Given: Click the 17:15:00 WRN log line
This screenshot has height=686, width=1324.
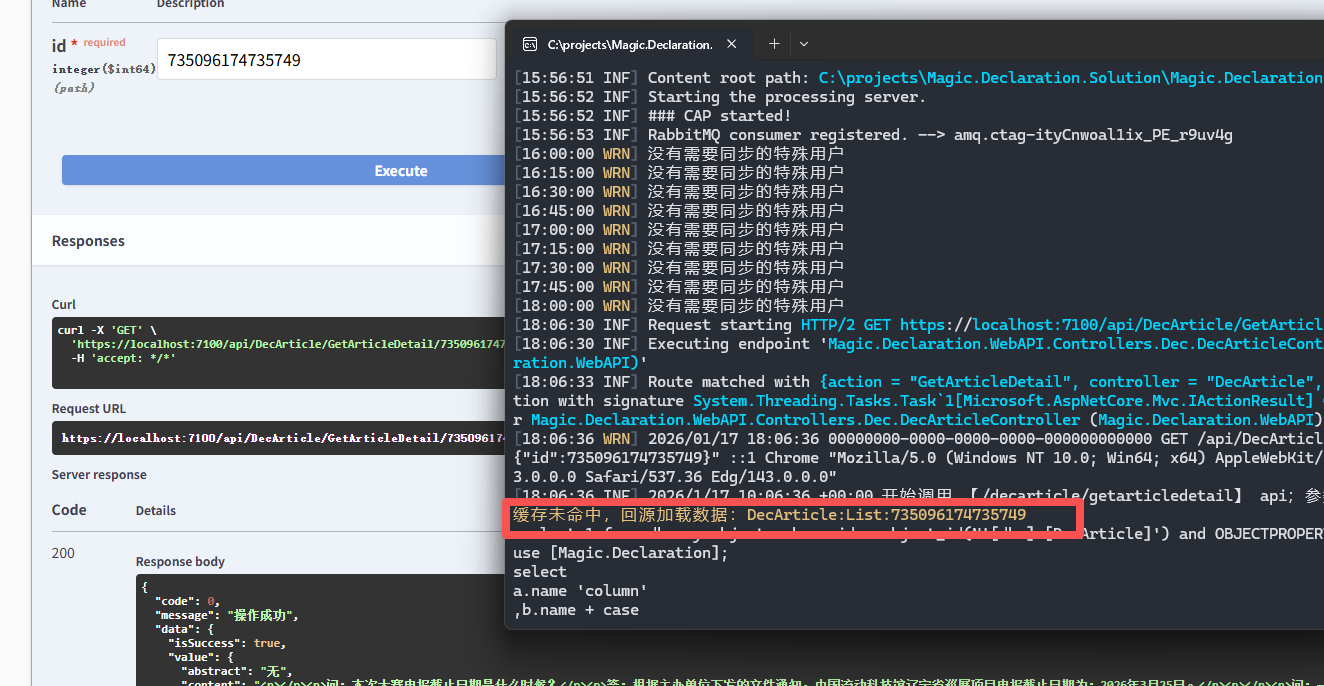Looking at the screenshot, I should click(x=679, y=249).
